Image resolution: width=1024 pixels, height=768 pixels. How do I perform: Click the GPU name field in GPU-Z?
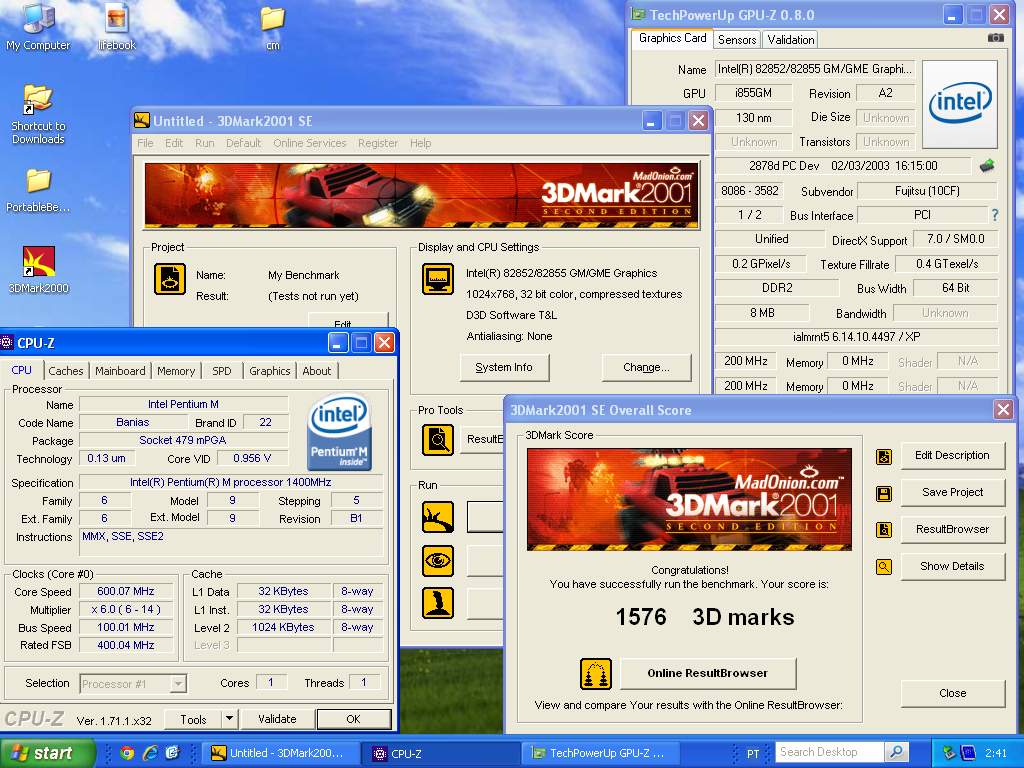coord(815,69)
